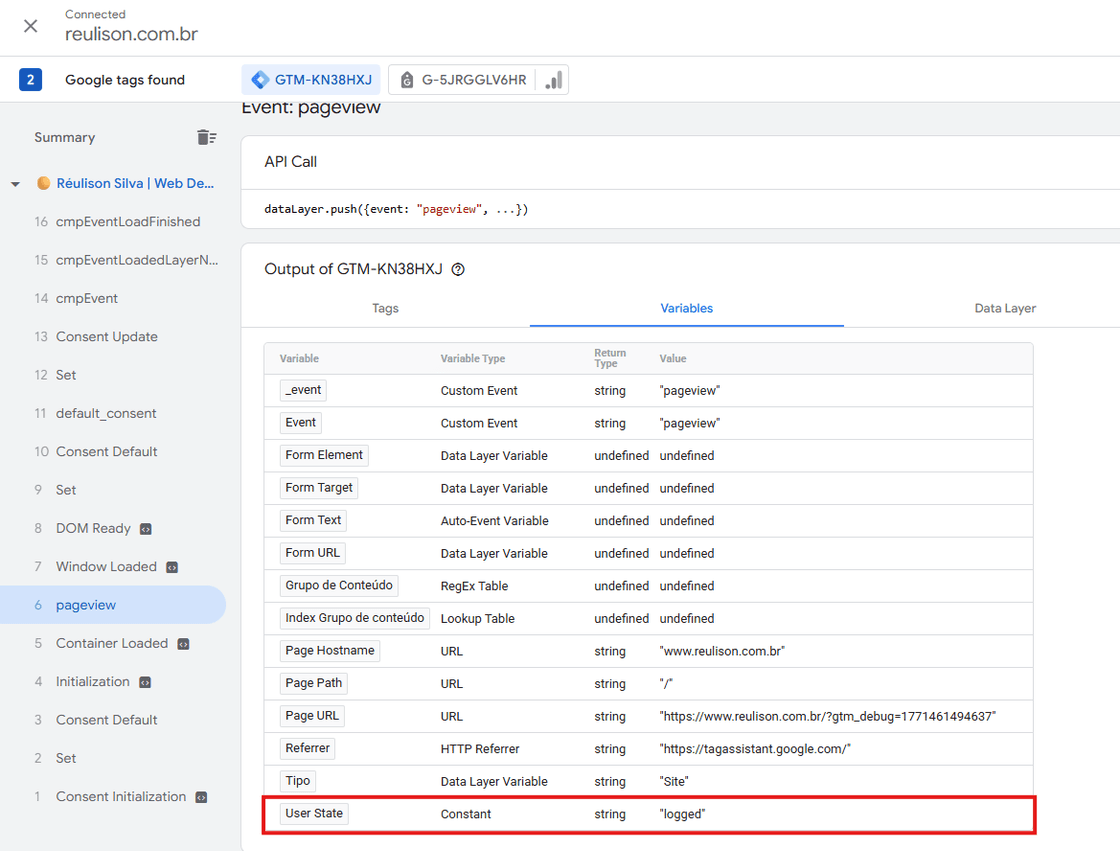
Task: Open help tooltip beside Output of GTM-KN38HXJ
Action: coord(456,269)
